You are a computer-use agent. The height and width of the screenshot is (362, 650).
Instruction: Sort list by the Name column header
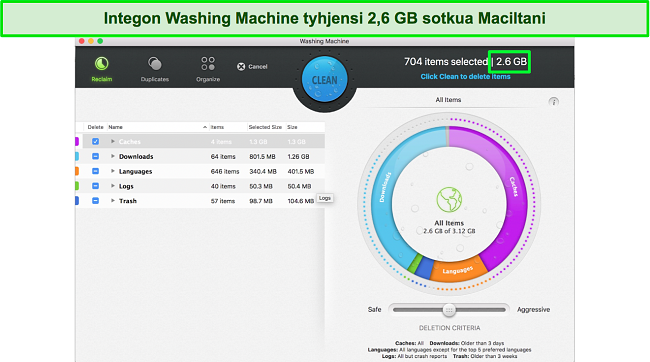(x=116, y=127)
